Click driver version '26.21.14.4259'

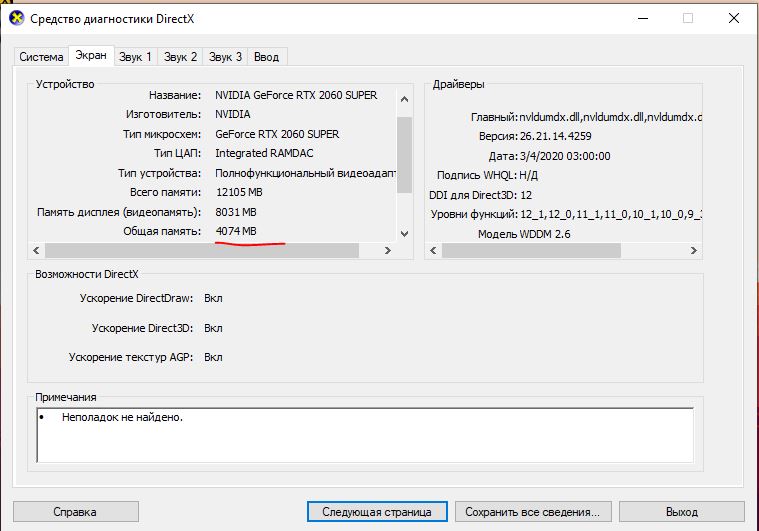click(556, 137)
